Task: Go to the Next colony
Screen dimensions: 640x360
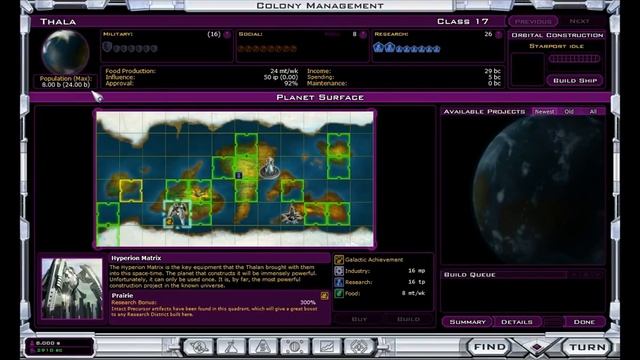Action: point(579,21)
